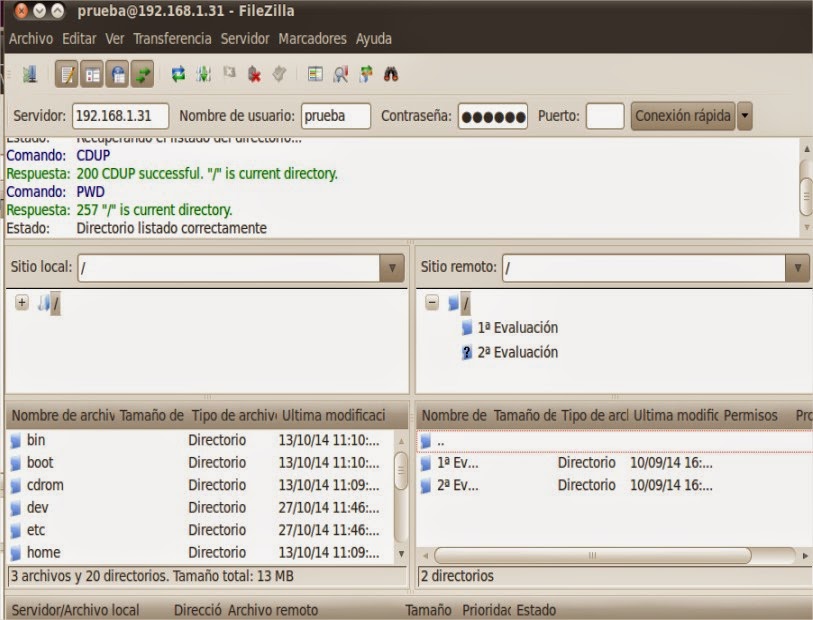Focus the Nombre de usuario field
Image resolution: width=813 pixels, height=620 pixels.
pos(336,116)
